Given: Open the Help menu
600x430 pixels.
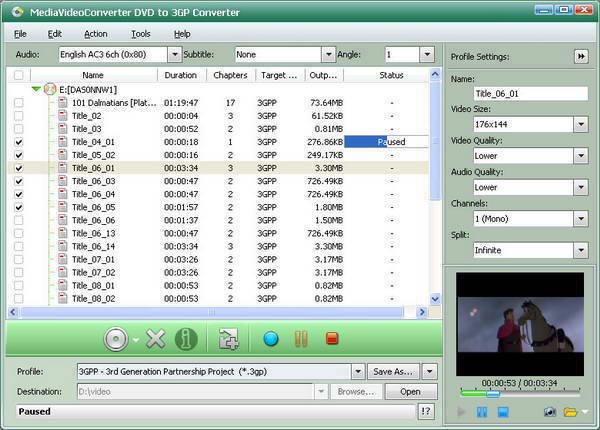Looking at the screenshot, I should [x=182, y=34].
